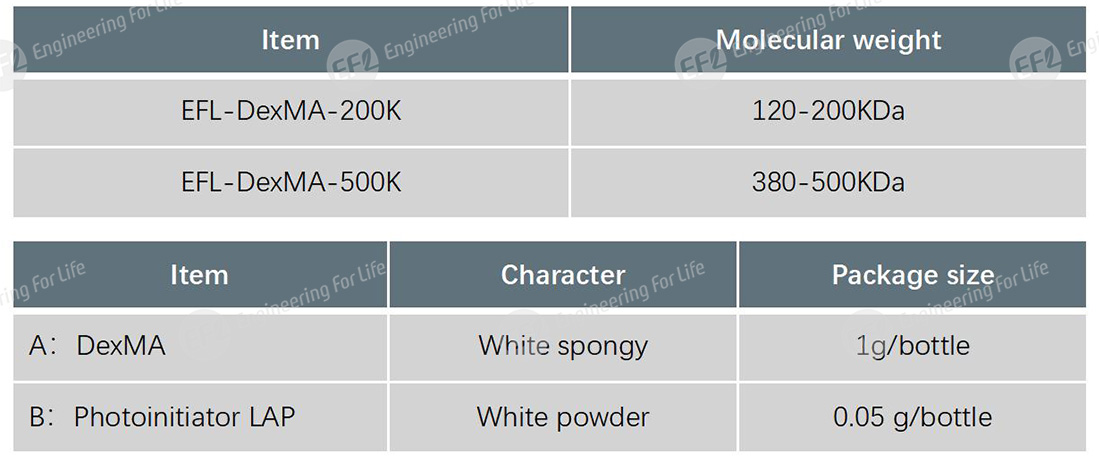The width and height of the screenshot is (1099, 466).
Task: Select the EFL-DexMA-200K cell
Action: (x=291, y=111)
